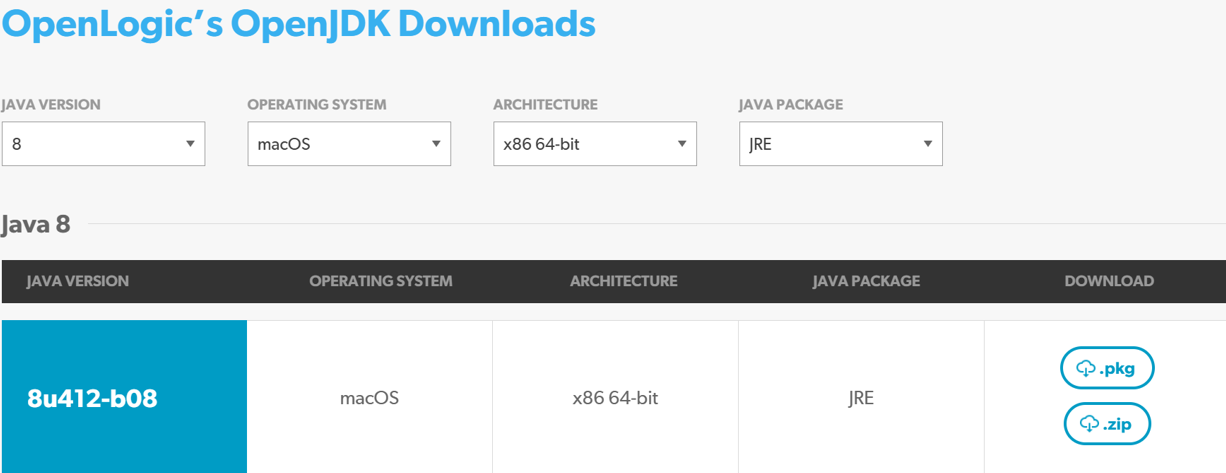1226x473 pixels.
Task: Click the Operating System table column header
Action: (381, 281)
